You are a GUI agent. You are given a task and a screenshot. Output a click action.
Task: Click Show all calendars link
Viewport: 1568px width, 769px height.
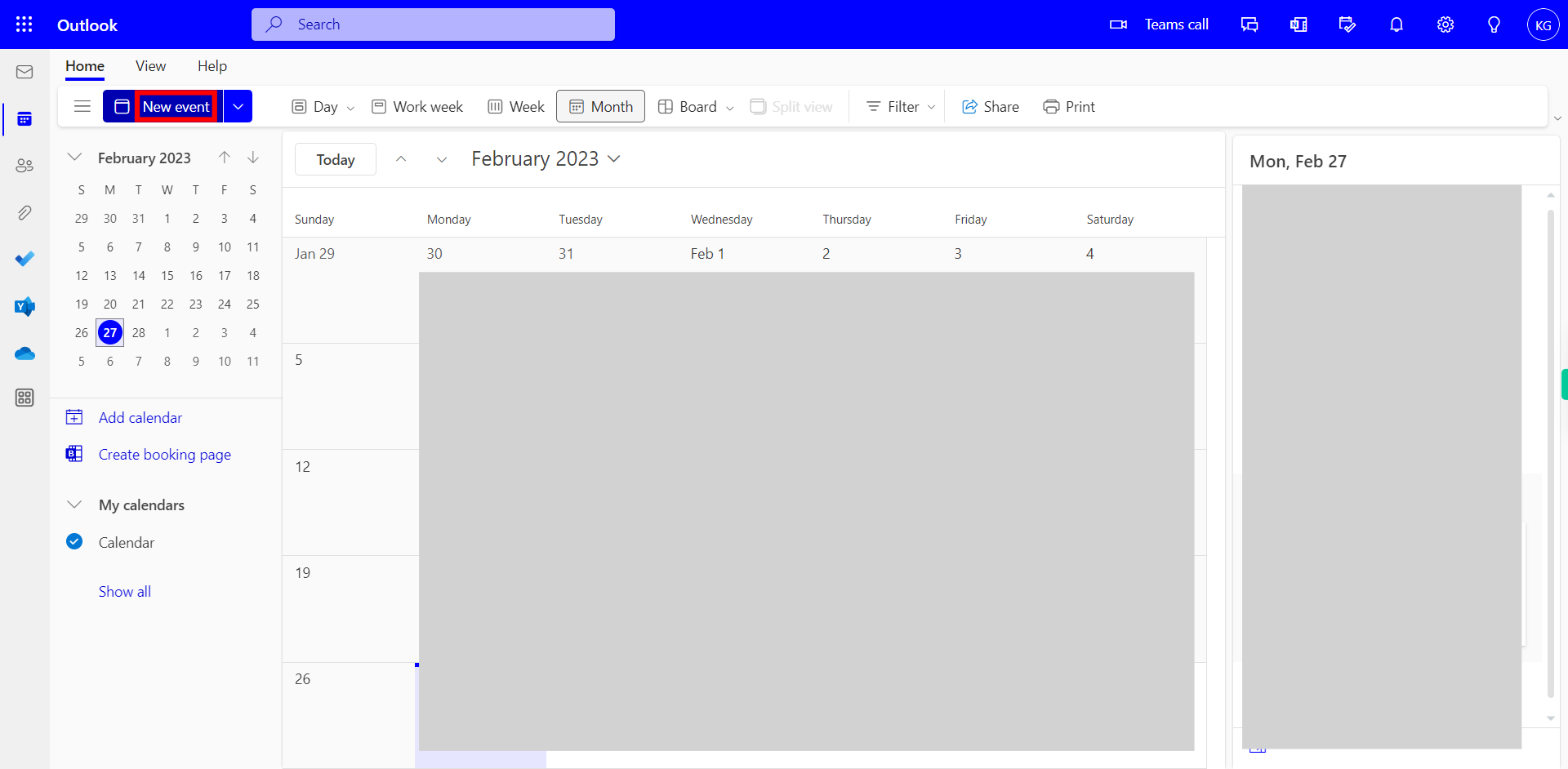click(125, 592)
